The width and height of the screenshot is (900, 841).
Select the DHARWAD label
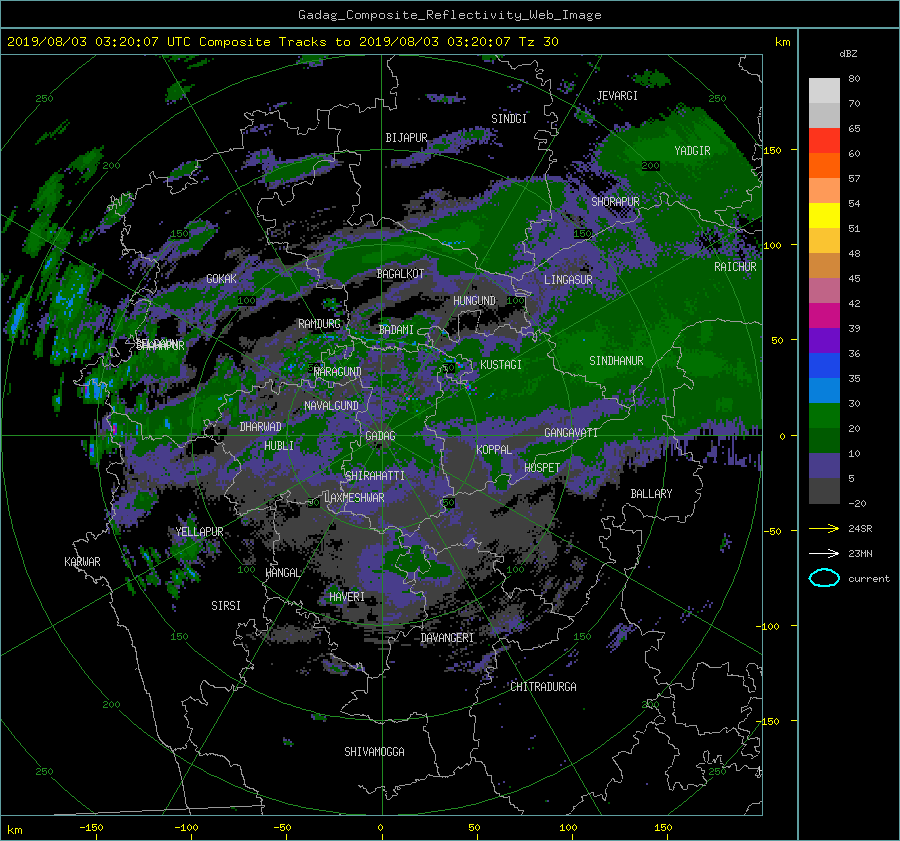tap(260, 427)
